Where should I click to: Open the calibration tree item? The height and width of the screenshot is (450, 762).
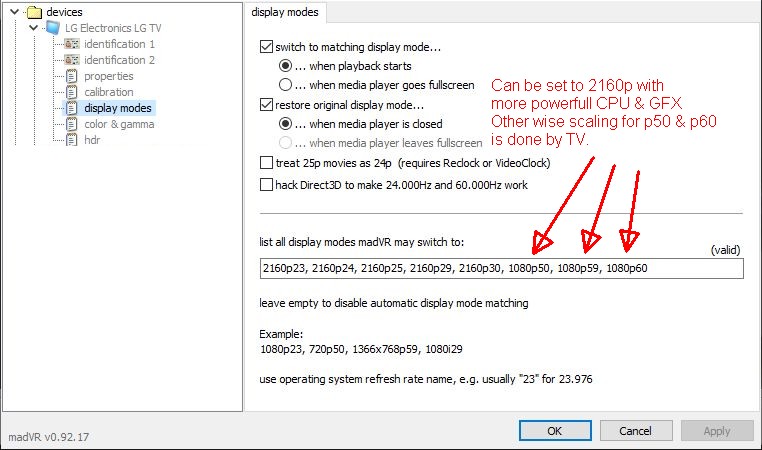(108, 92)
